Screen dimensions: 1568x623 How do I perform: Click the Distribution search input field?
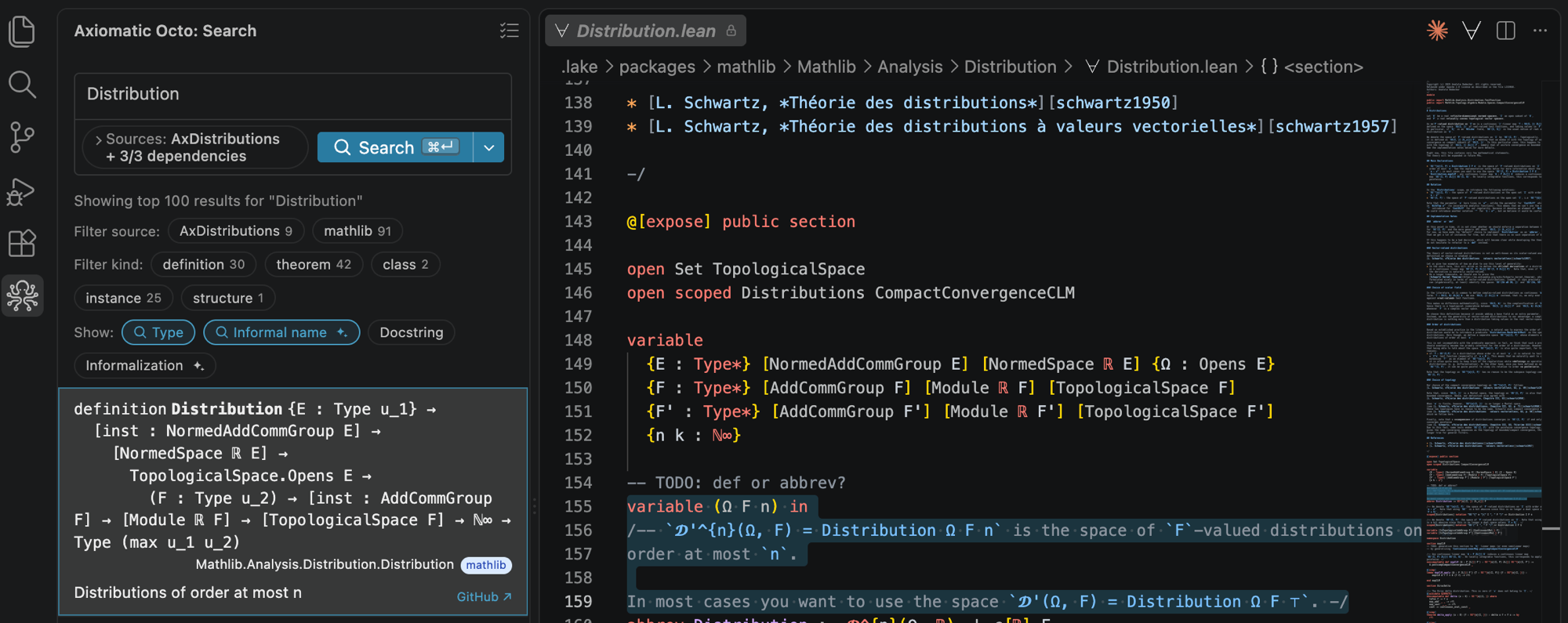(x=293, y=94)
